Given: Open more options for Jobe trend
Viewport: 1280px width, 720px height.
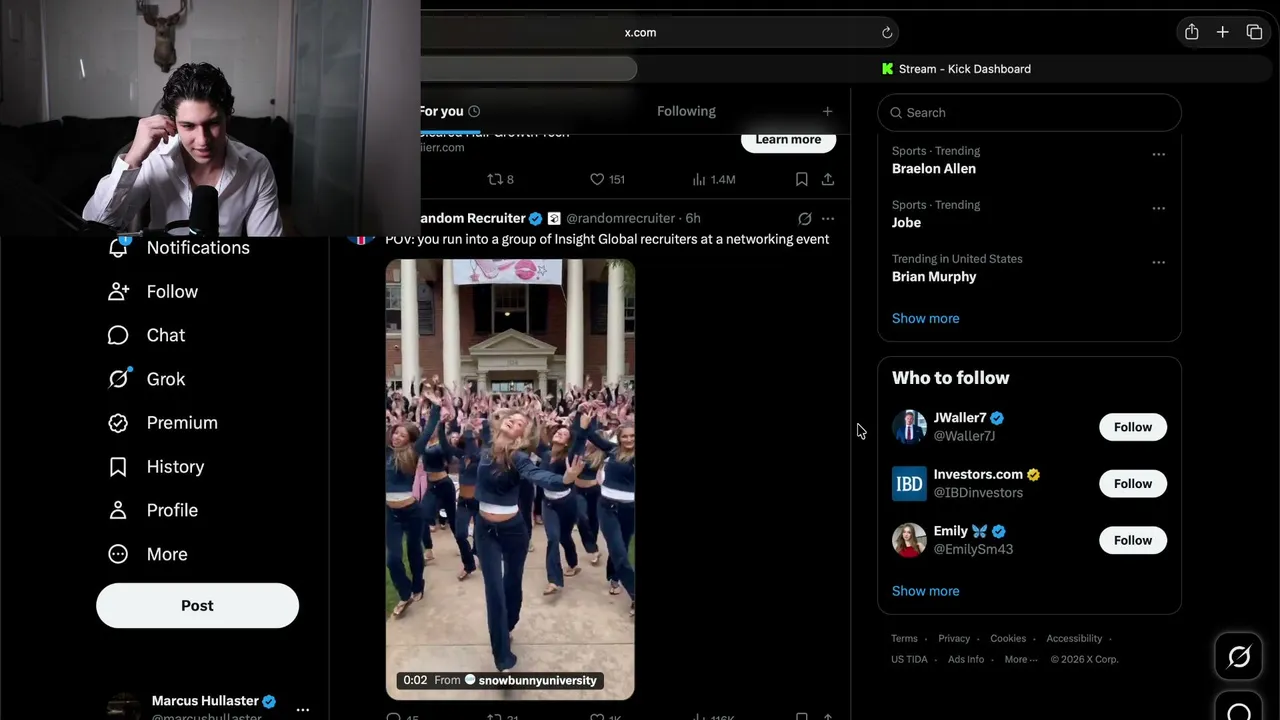Looking at the screenshot, I should tap(1158, 209).
